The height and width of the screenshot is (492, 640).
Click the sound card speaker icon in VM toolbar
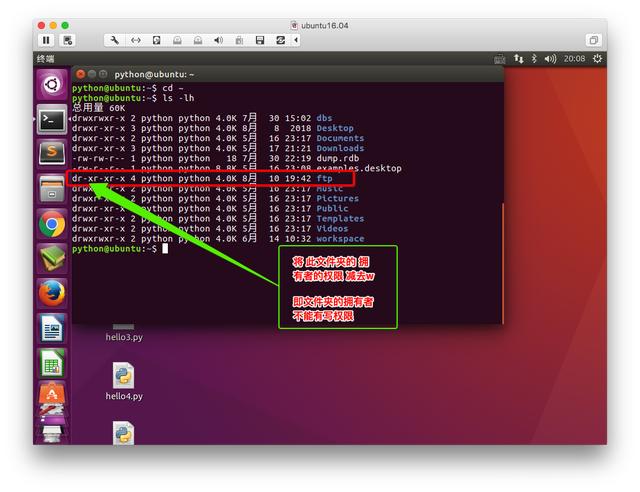(x=218, y=40)
